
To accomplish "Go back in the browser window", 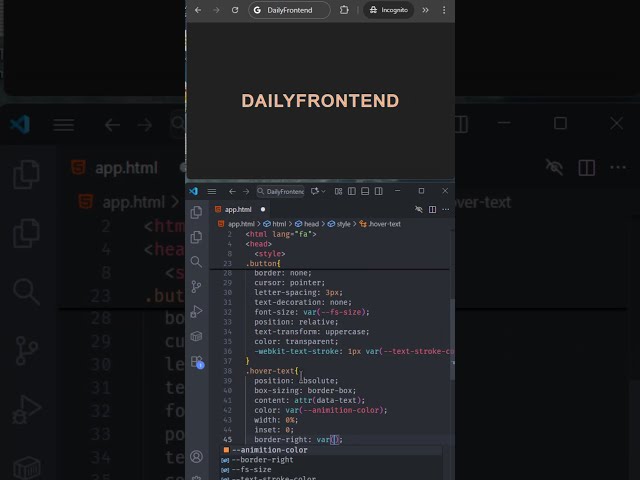I will 198,10.
